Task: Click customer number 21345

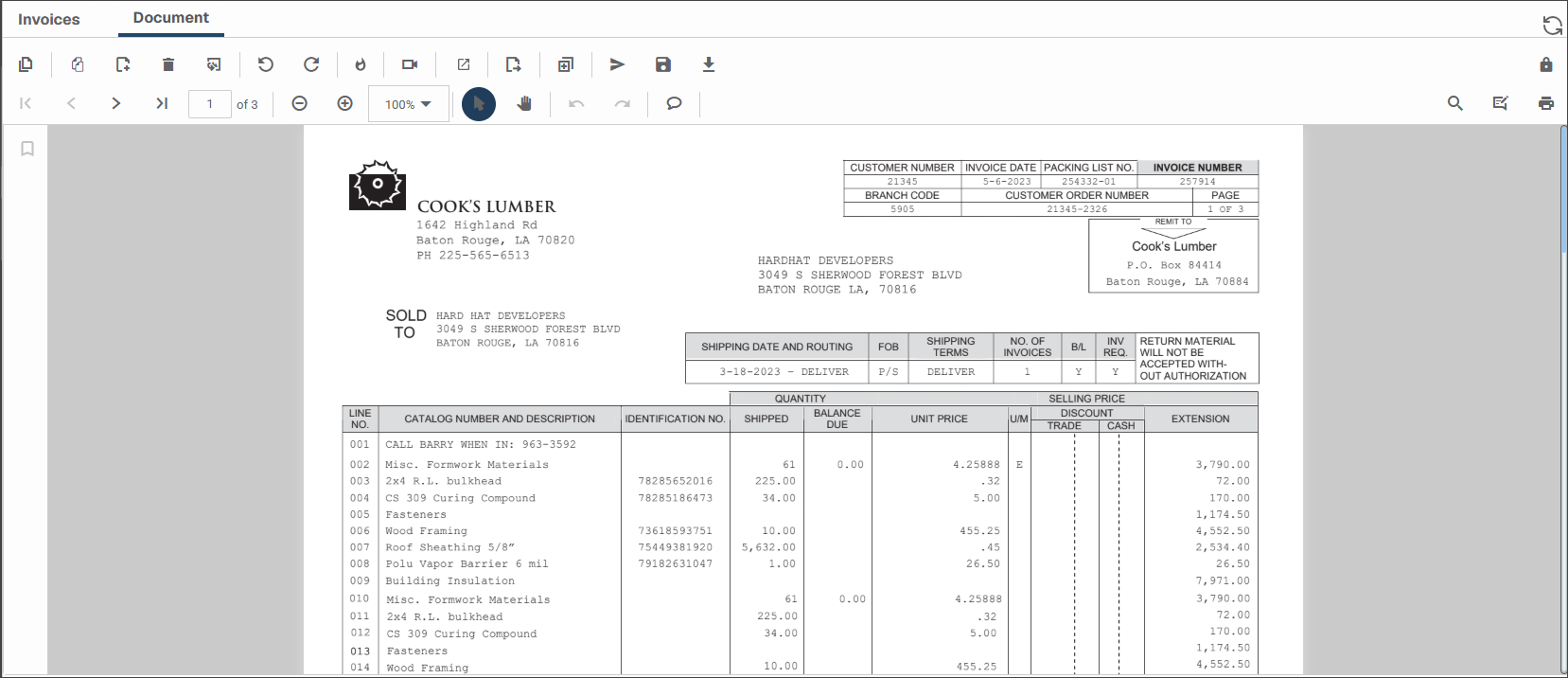Action: point(903,182)
